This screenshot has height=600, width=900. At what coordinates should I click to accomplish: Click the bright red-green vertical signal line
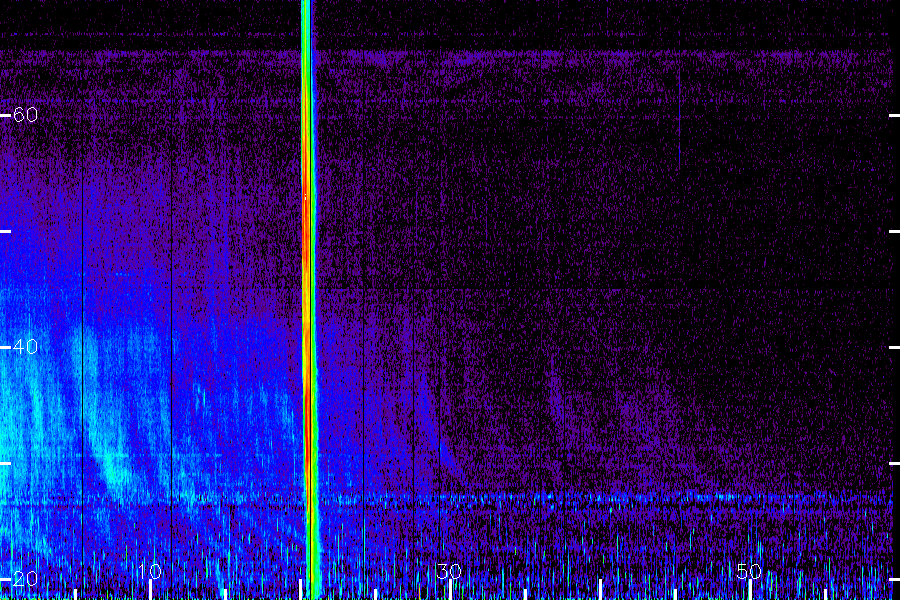[309, 300]
